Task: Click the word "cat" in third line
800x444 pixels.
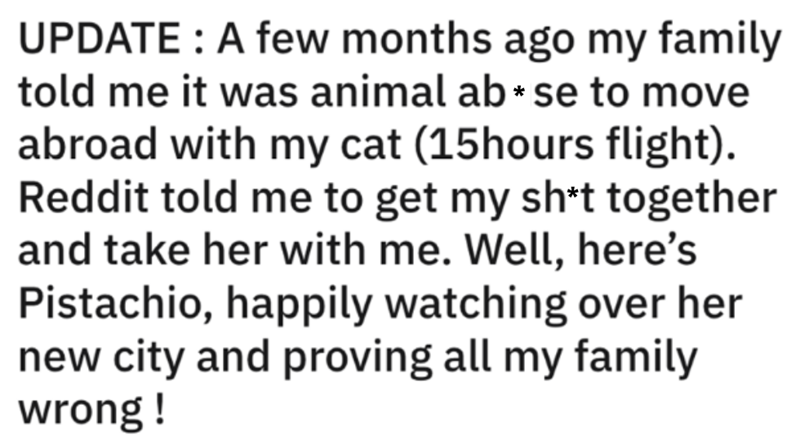Action: [x=343, y=146]
